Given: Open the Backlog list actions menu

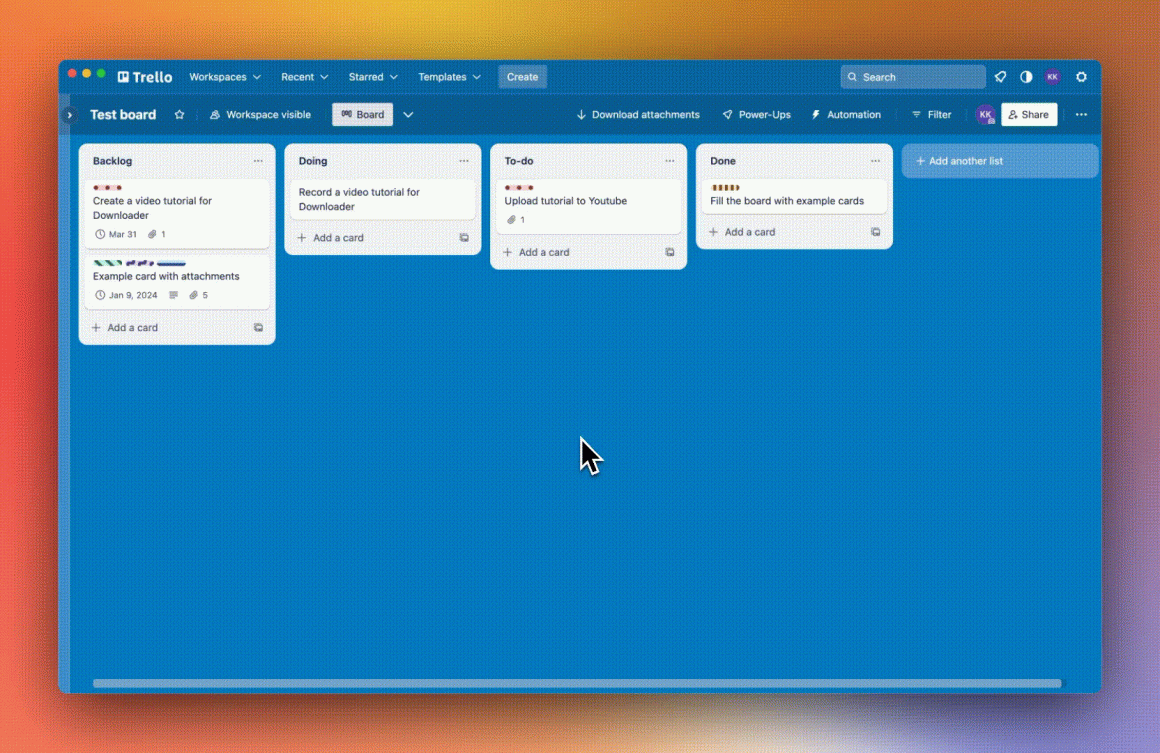Looking at the screenshot, I should point(258,161).
